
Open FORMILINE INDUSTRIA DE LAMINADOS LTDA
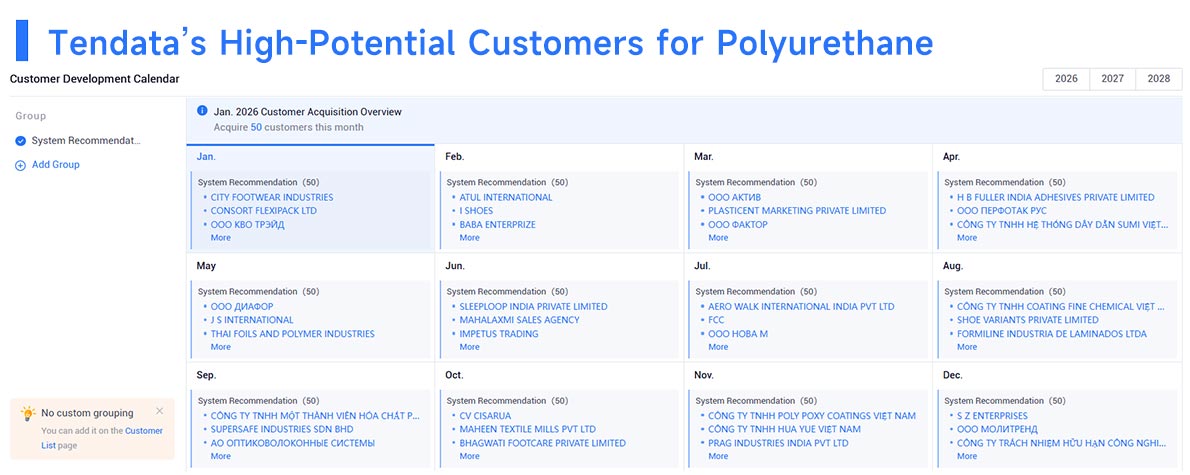pos(1052,334)
